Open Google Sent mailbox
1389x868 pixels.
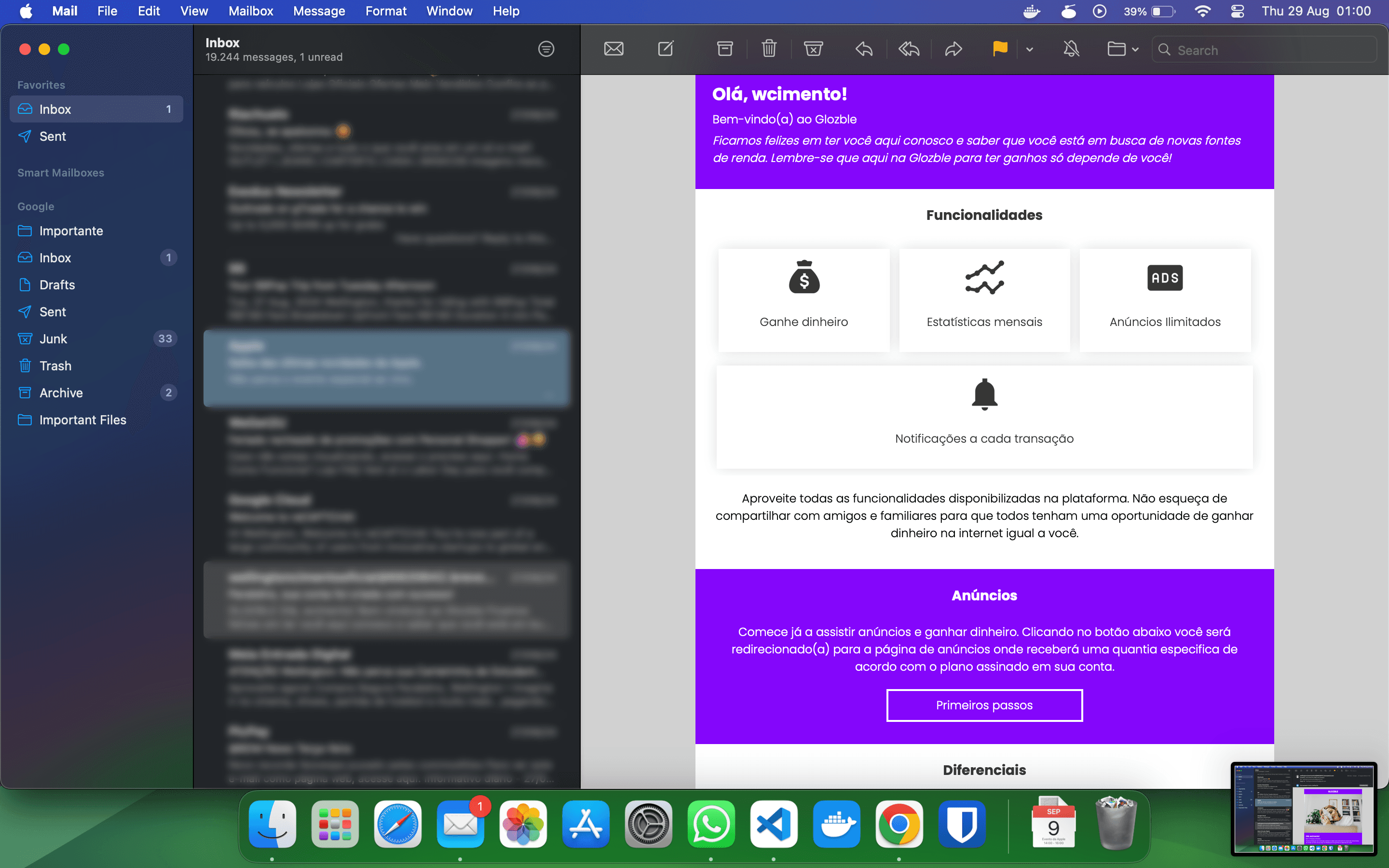click(96, 312)
